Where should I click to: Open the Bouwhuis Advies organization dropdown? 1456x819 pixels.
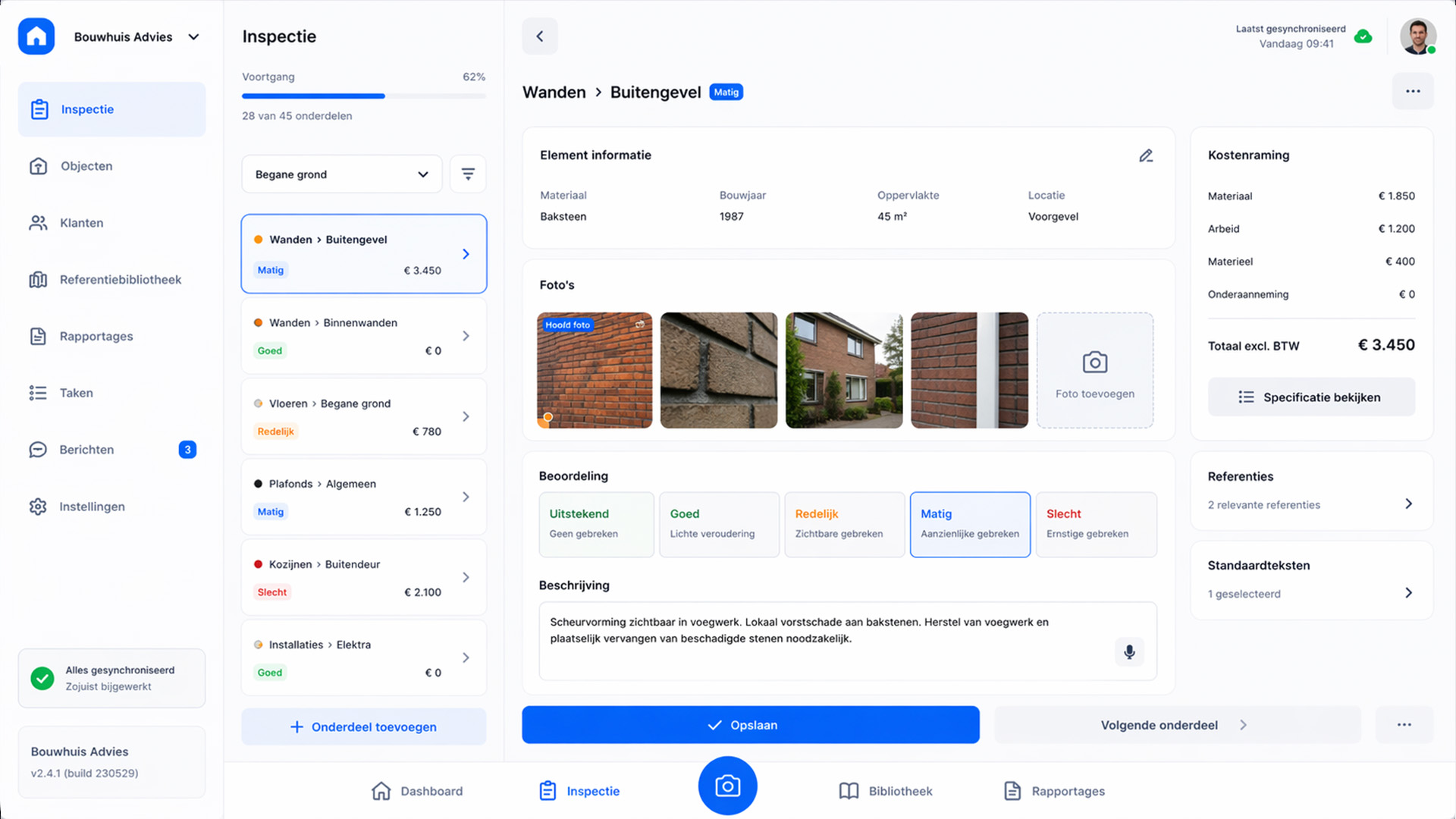[136, 36]
